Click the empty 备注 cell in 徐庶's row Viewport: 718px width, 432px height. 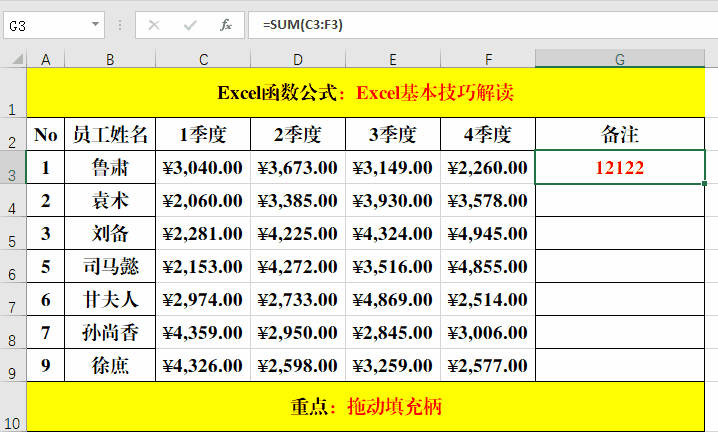(620, 365)
